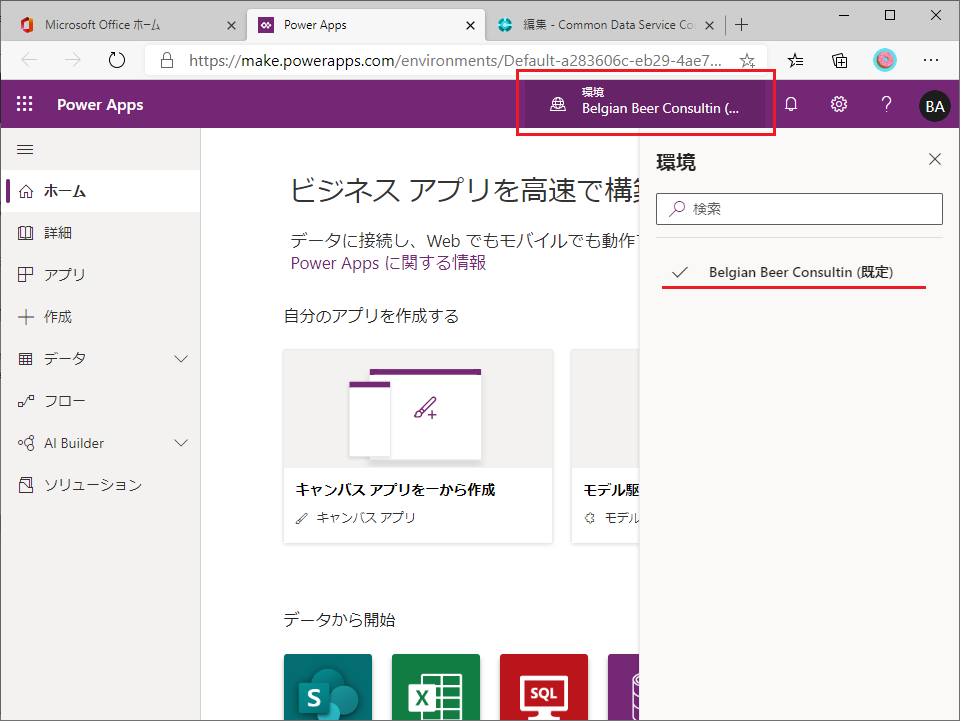Open the browser profile avatar
This screenshot has height=721, width=960.
coord(885,60)
